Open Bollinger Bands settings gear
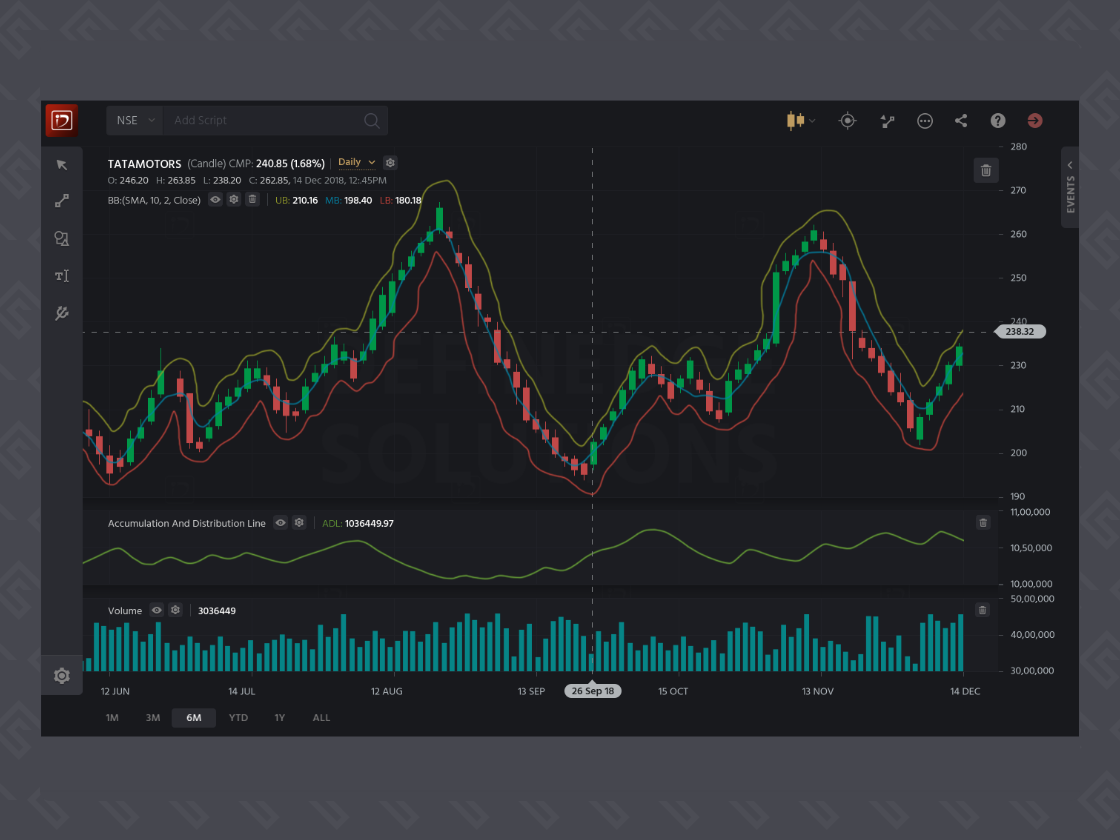Screen dimensions: 1120x840 (x=234, y=199)
